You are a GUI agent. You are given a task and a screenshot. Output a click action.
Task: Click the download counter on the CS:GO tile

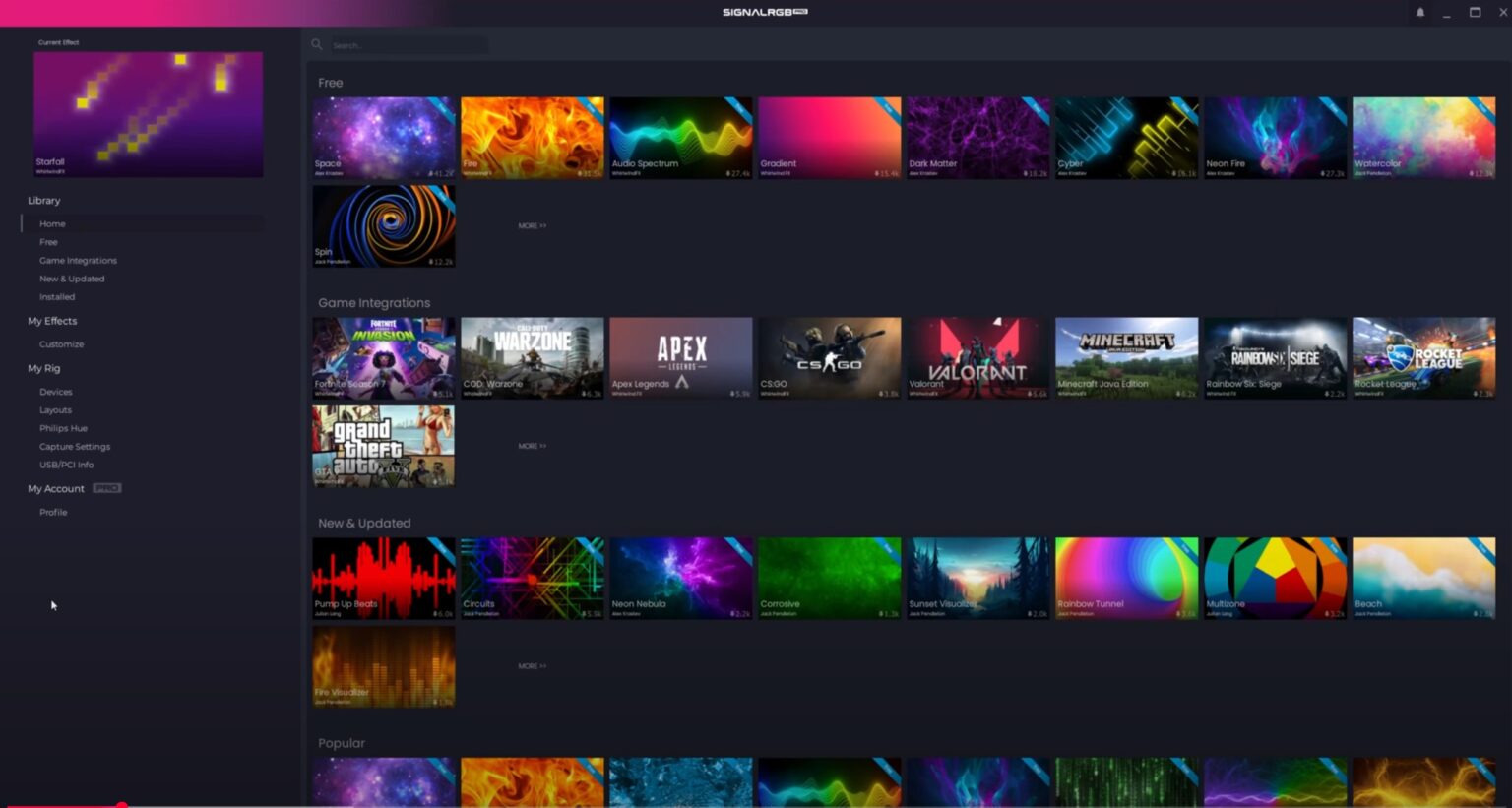(x=891, y=392)
